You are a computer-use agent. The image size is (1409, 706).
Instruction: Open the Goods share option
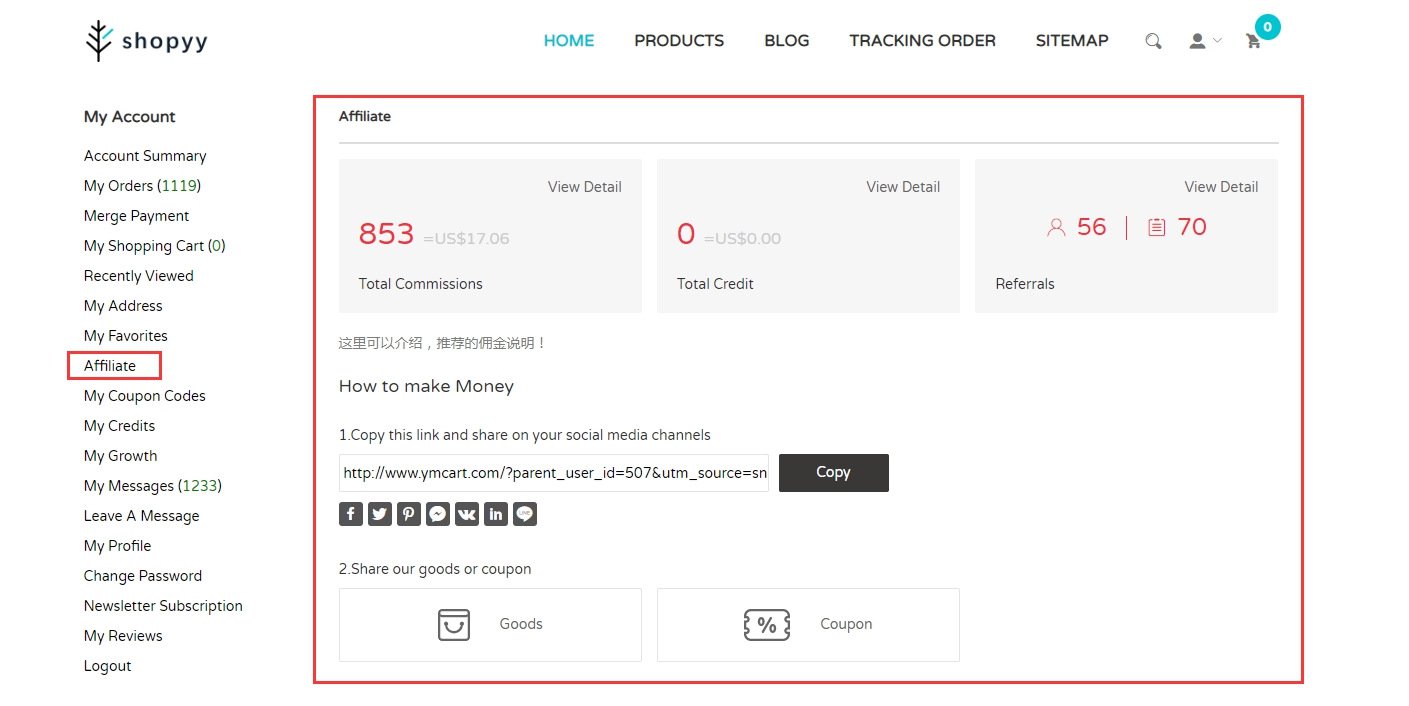(490, 625)
